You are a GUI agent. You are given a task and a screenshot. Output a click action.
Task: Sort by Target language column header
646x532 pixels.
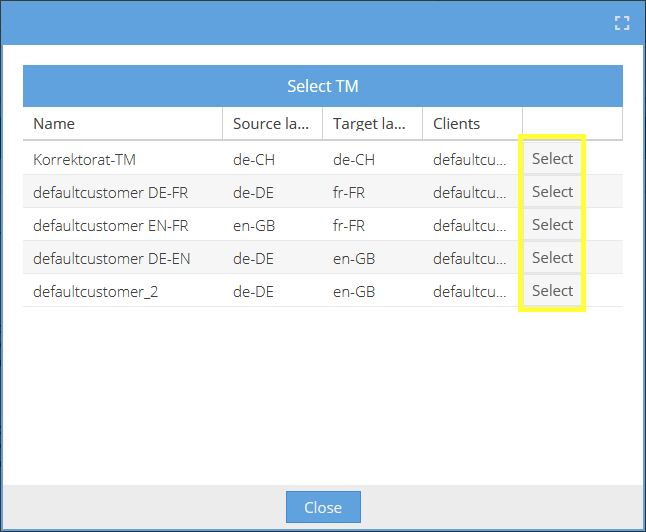(372, 124)
